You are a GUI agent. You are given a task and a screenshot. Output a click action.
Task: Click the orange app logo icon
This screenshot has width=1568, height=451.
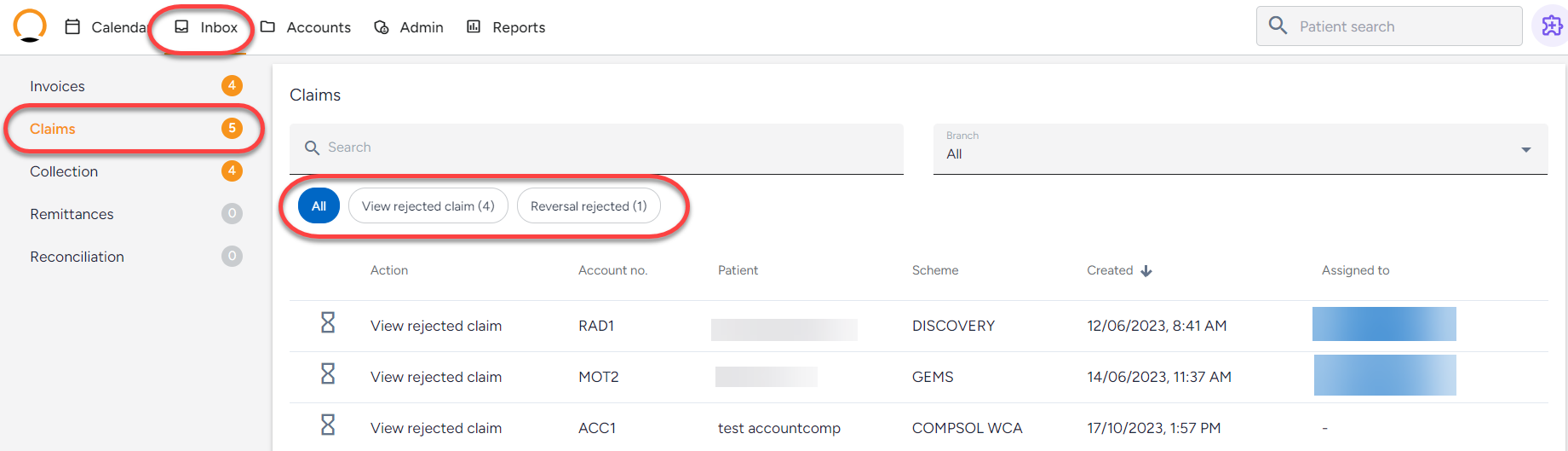pyautogui.click(x=30, y=26)
